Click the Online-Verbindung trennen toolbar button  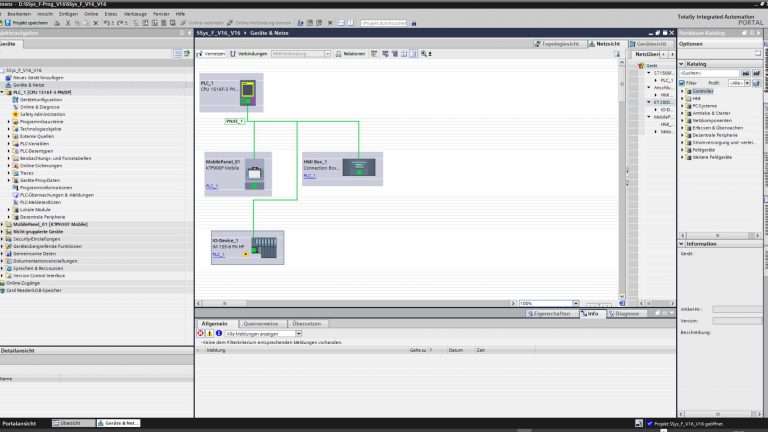[x=259, y=23]
